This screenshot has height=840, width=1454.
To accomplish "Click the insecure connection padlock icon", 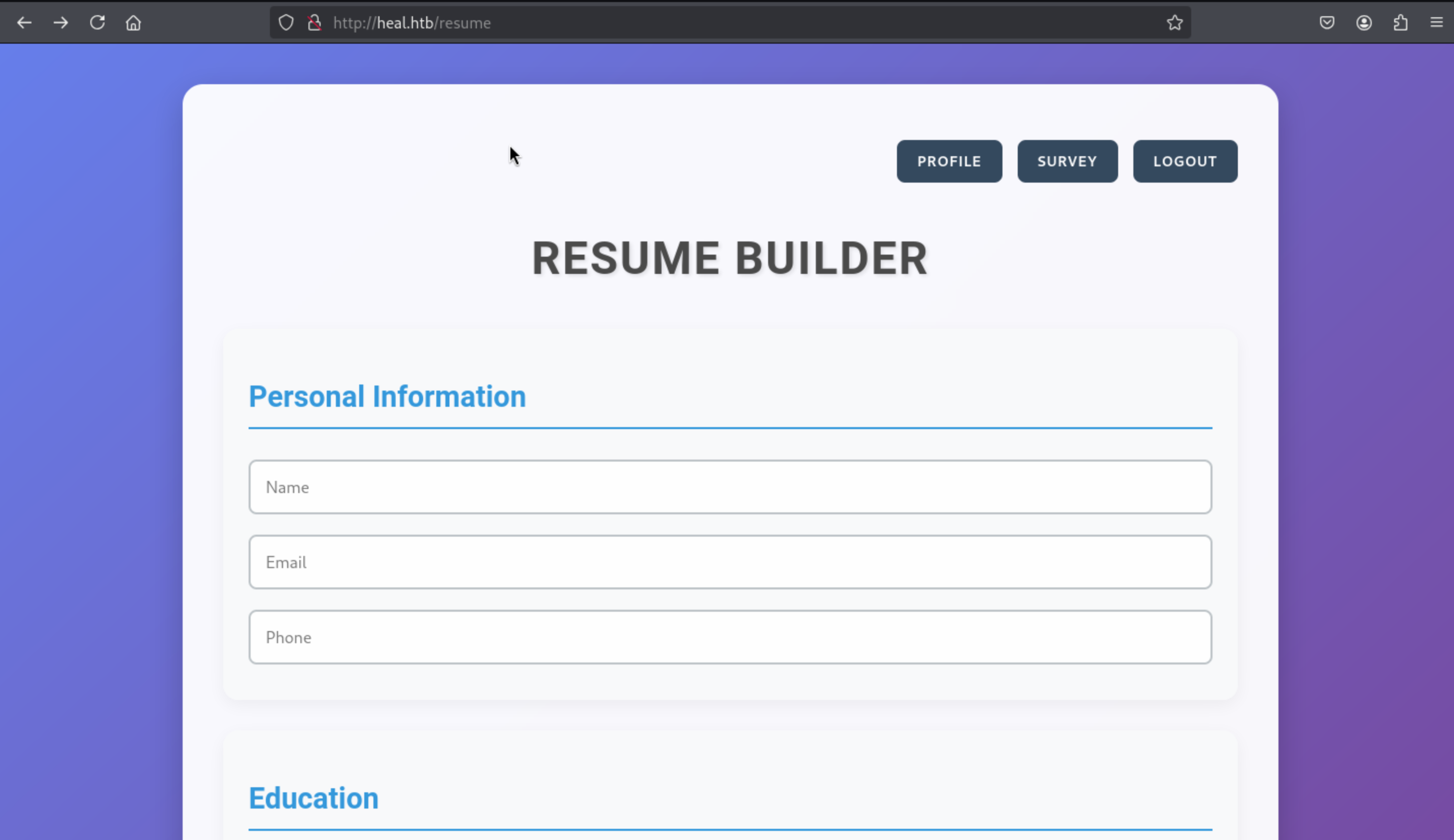I will (314, 23).
